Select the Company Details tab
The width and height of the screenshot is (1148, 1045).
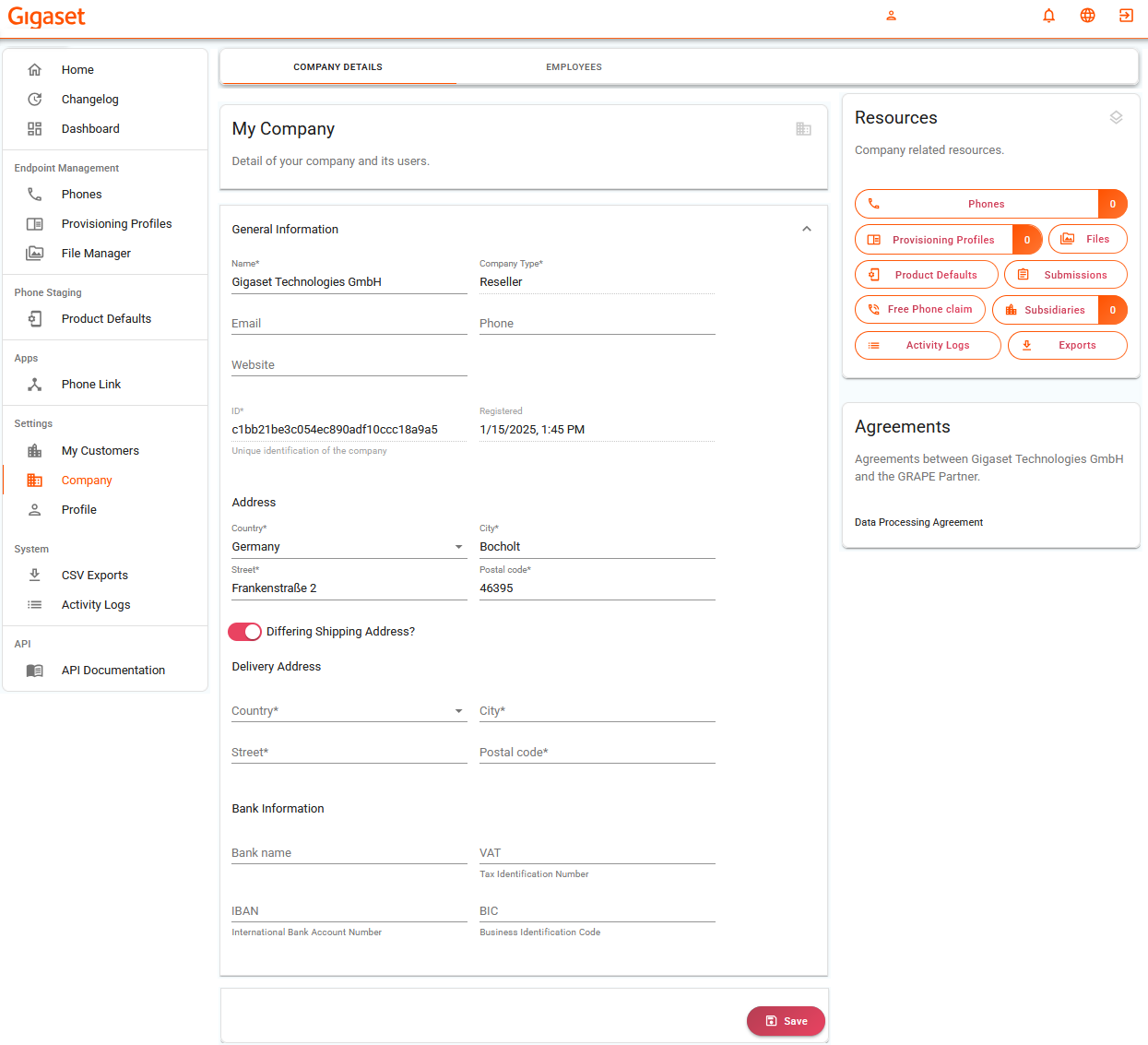[x=337, y=67]
